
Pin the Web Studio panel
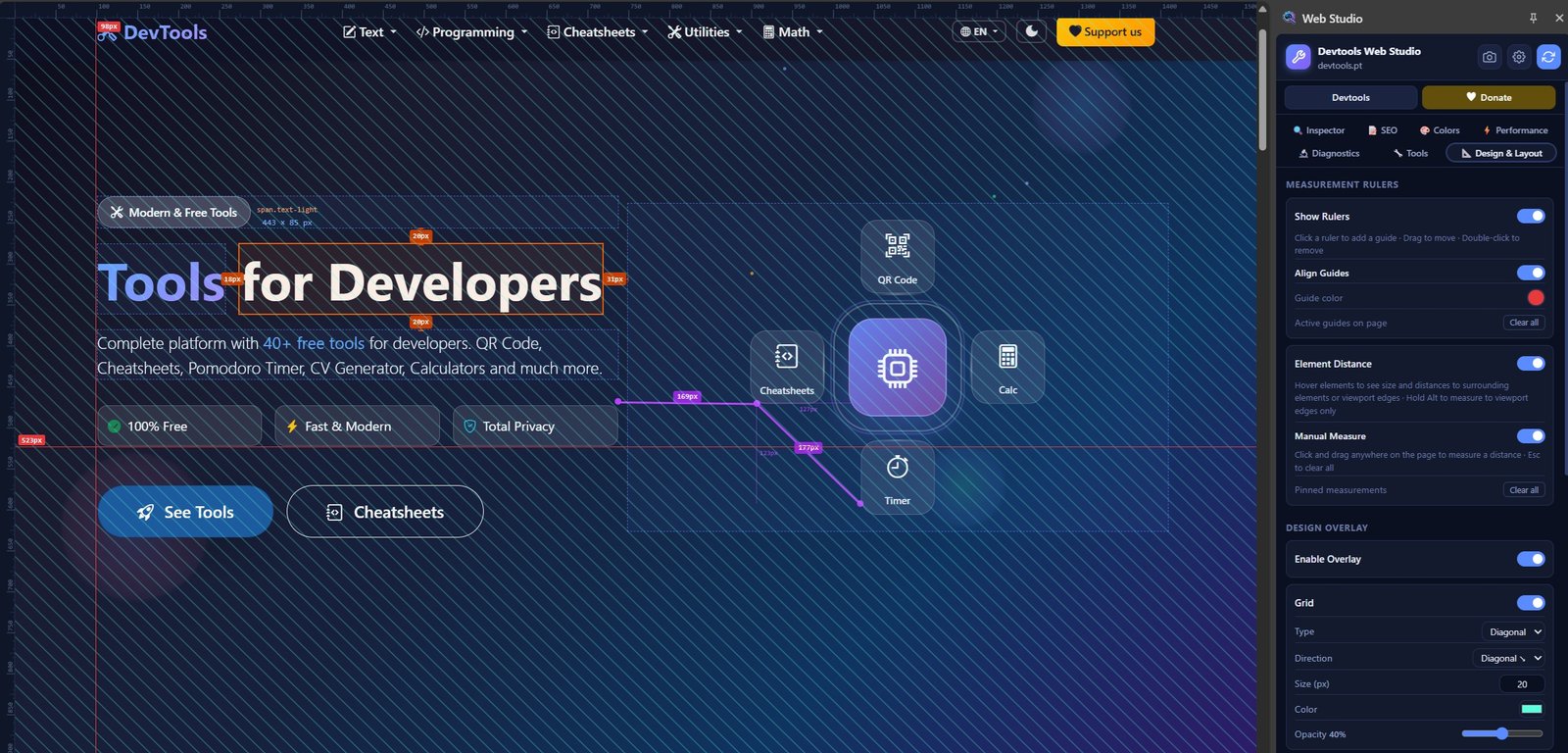click(1534, 18)
